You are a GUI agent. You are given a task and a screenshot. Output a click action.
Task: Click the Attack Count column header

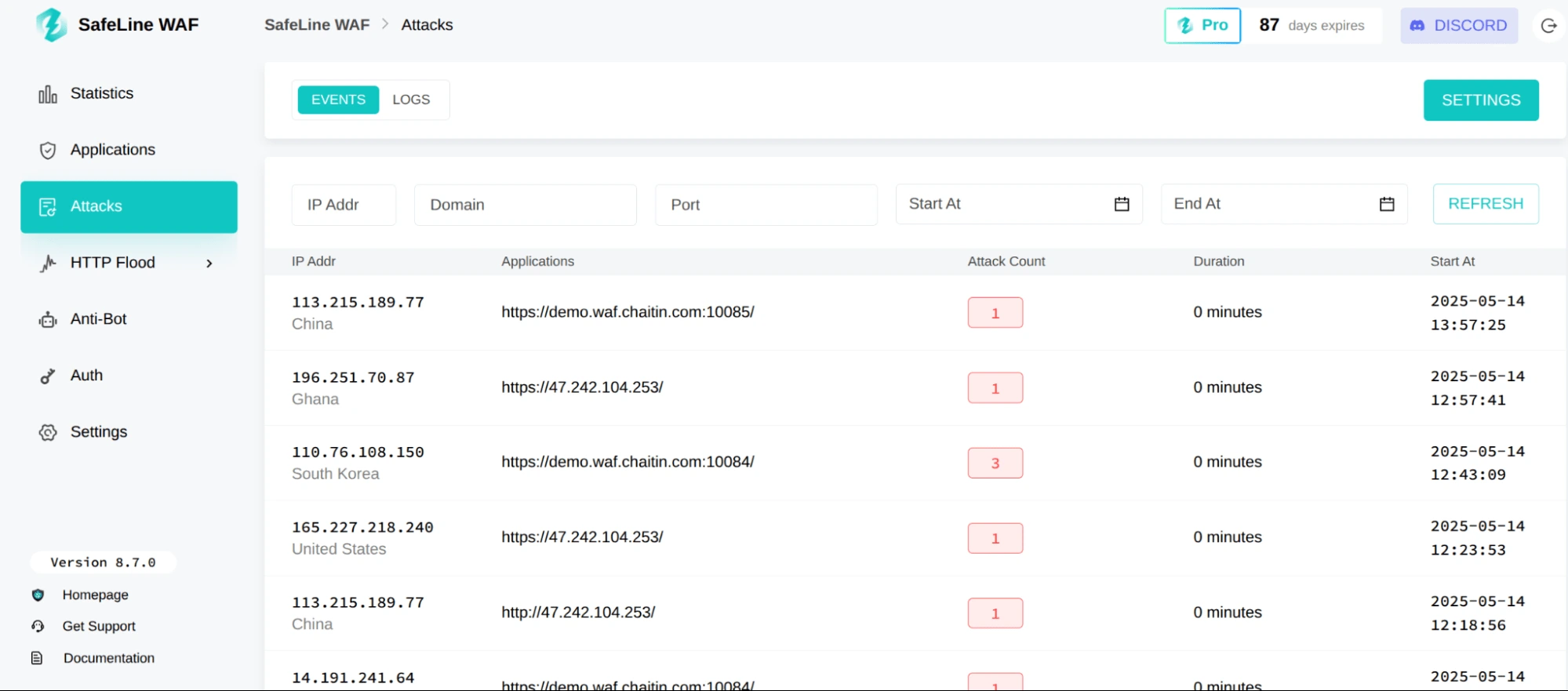coord(1006,261)
